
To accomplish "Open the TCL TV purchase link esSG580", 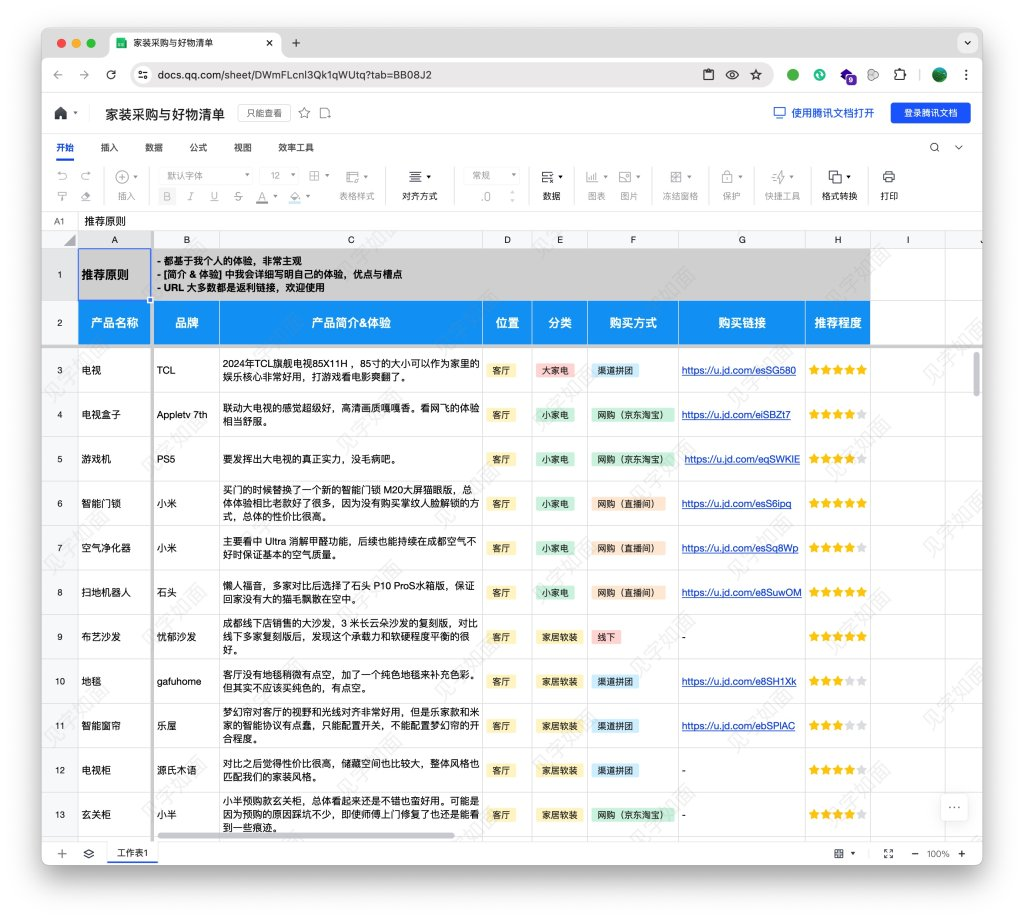I will click(739, 370).
